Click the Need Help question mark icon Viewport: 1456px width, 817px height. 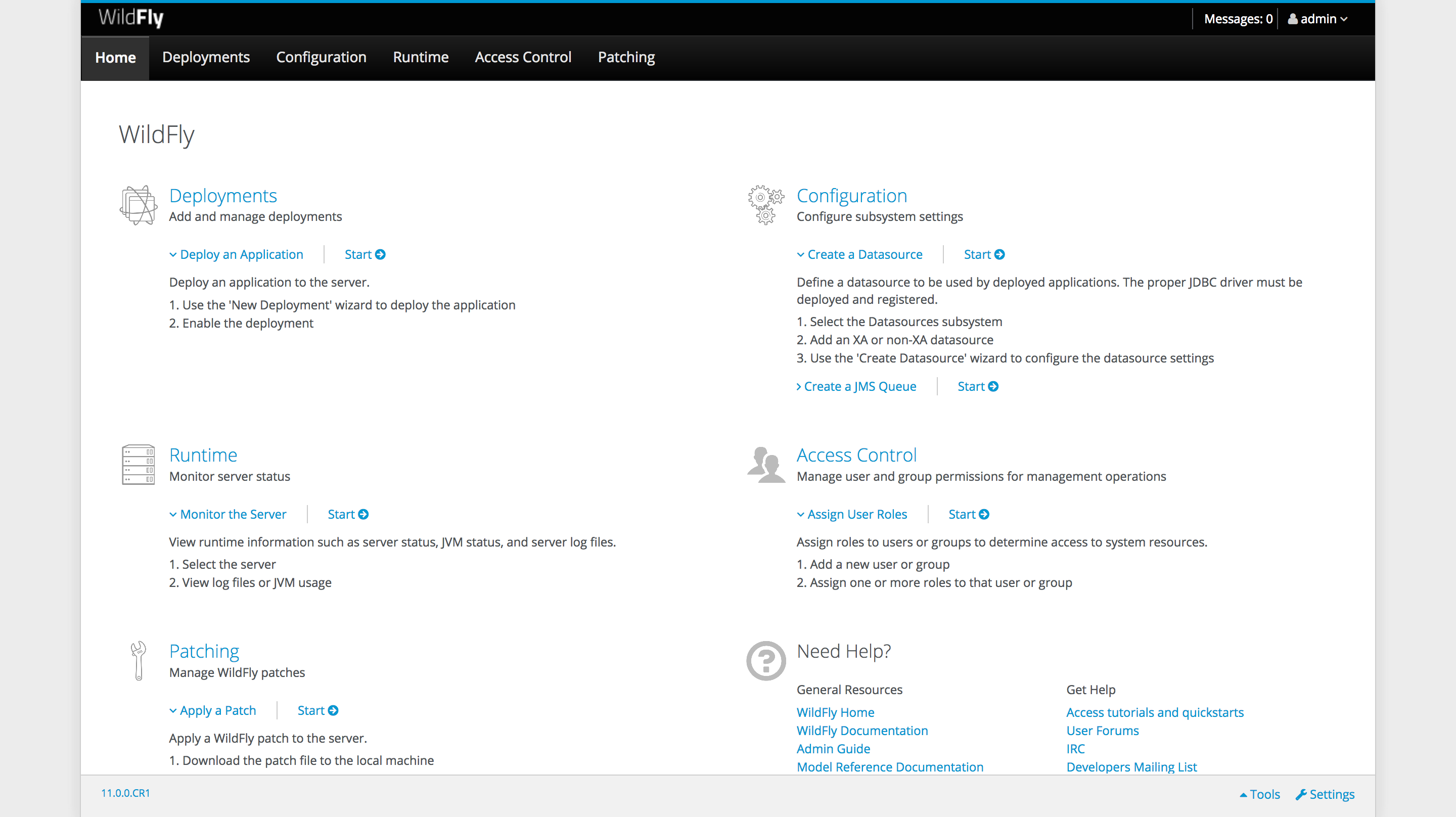click(x=765, y=660)
